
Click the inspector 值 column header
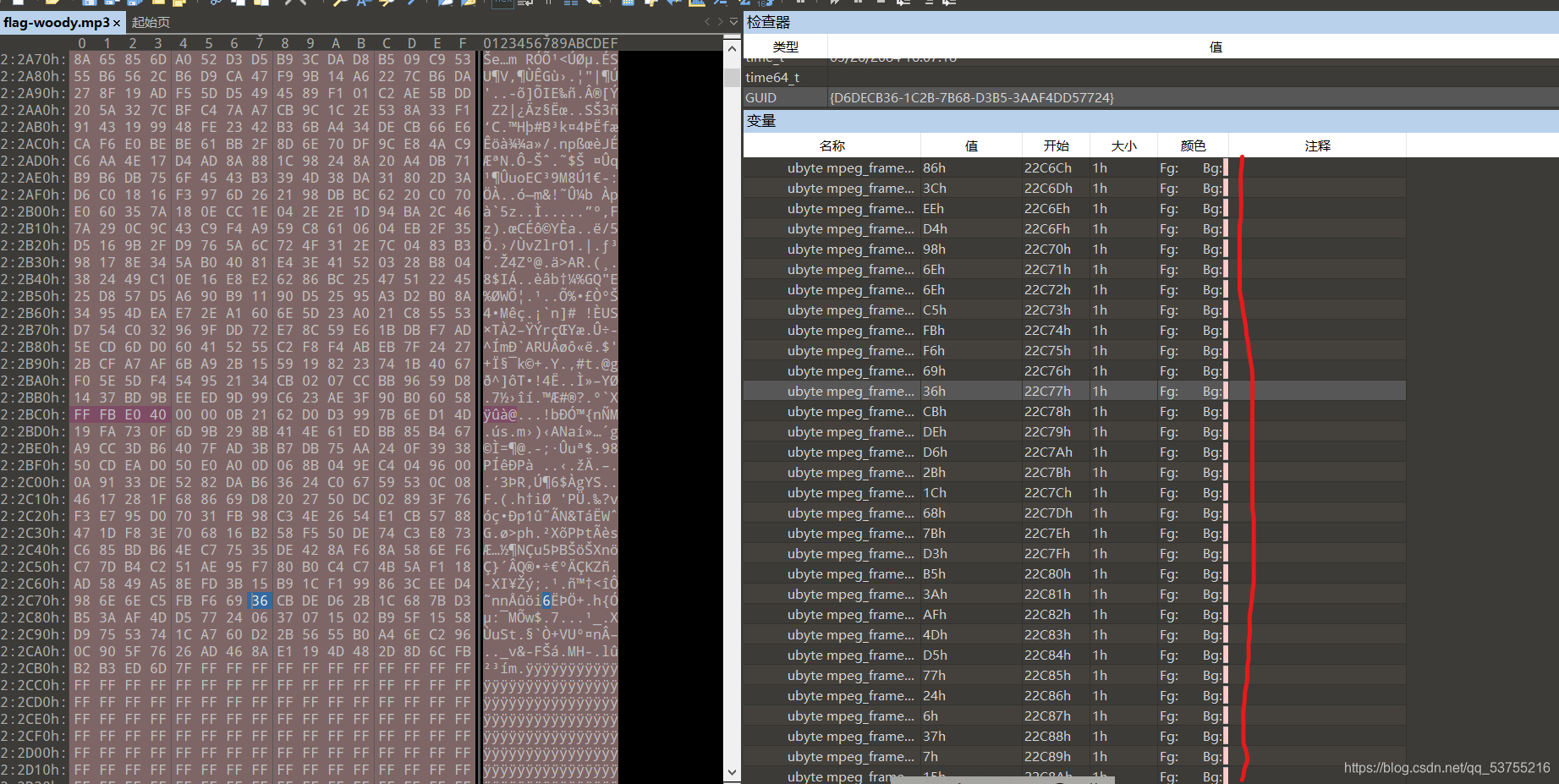[1216, 47]
